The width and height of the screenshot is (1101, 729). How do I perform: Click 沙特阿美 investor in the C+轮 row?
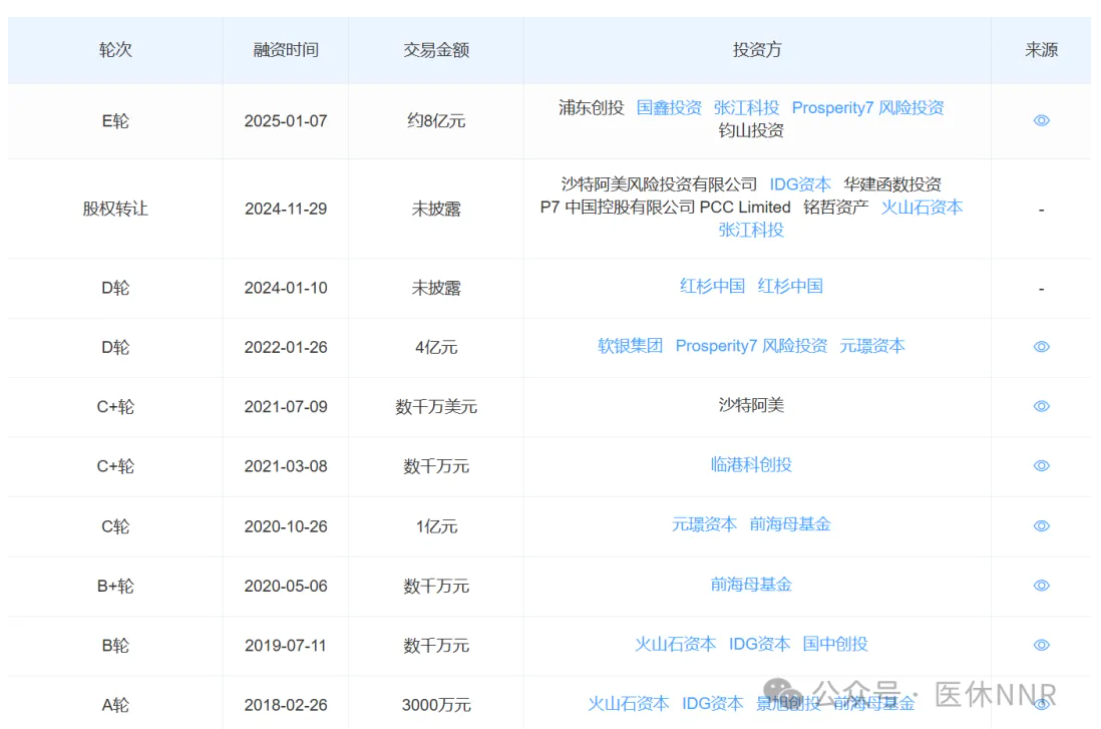point(751,405)
